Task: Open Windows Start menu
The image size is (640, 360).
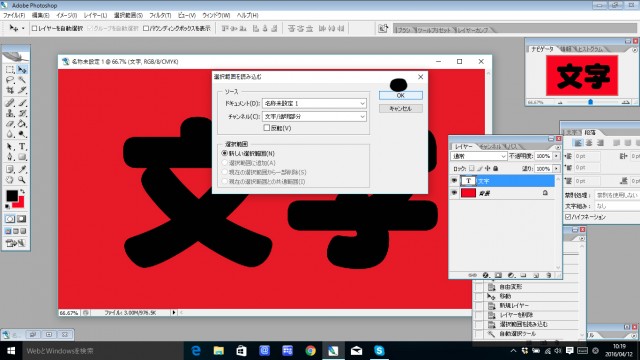Action: tap(11, 351)
